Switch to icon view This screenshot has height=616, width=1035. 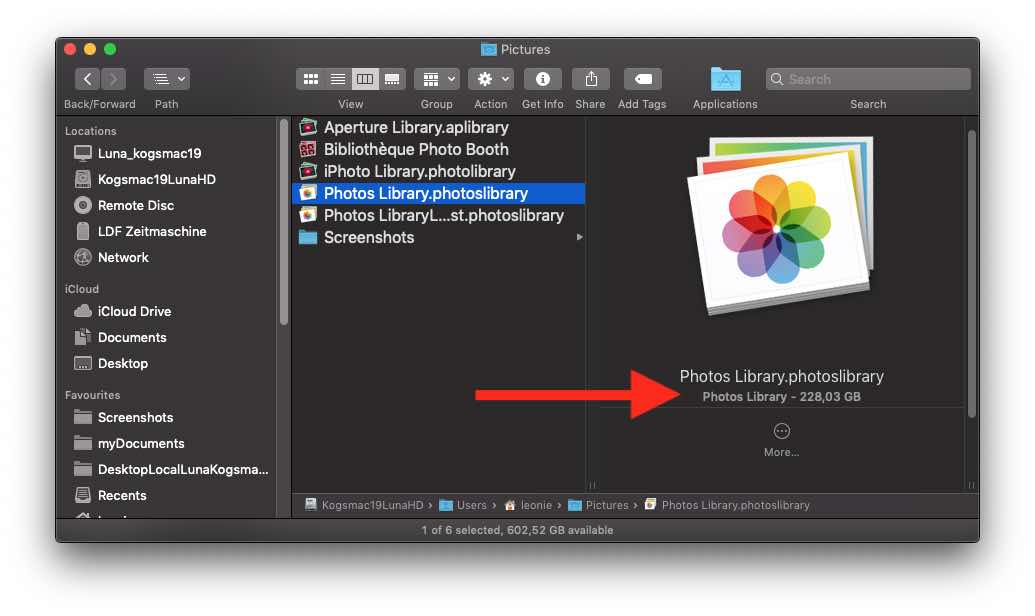(310, 79)
